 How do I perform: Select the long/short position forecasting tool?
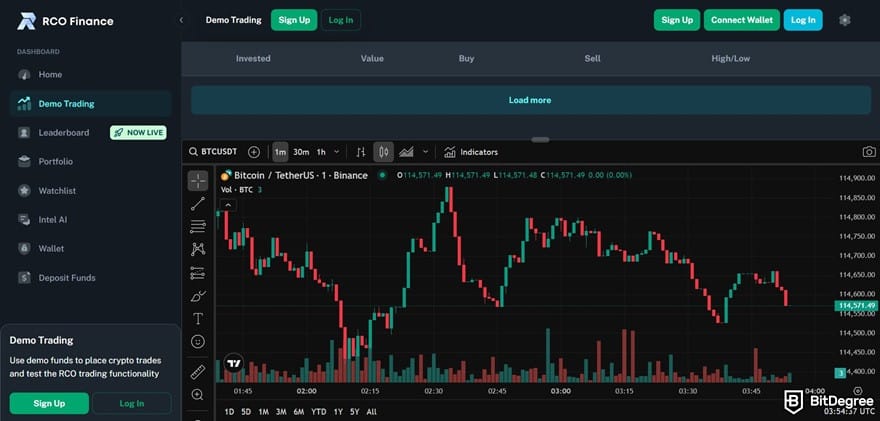coord(198,273)
